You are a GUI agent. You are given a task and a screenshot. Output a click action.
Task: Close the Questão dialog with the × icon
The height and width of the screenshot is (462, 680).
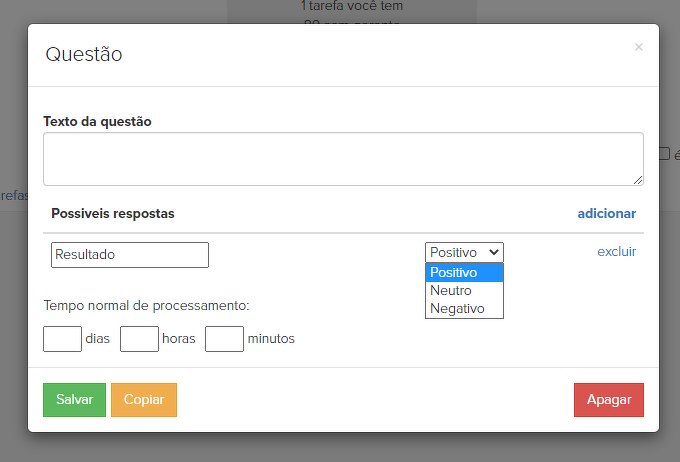click(638, 47)
